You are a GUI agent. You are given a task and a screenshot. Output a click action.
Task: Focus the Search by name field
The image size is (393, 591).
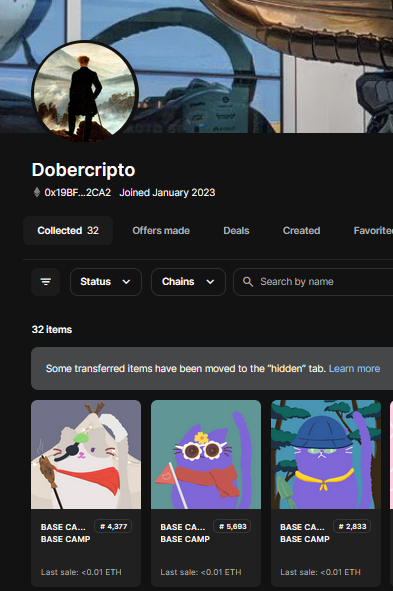pos(313,282)
